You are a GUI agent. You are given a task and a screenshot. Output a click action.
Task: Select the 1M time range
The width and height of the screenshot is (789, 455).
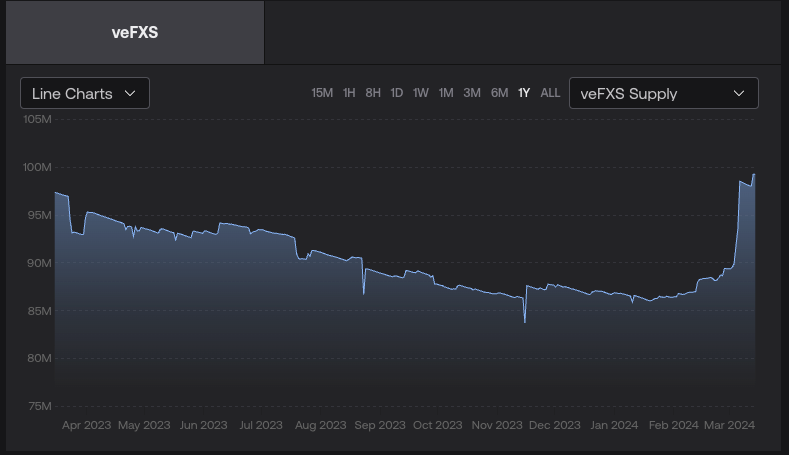[x=446, y=93]
